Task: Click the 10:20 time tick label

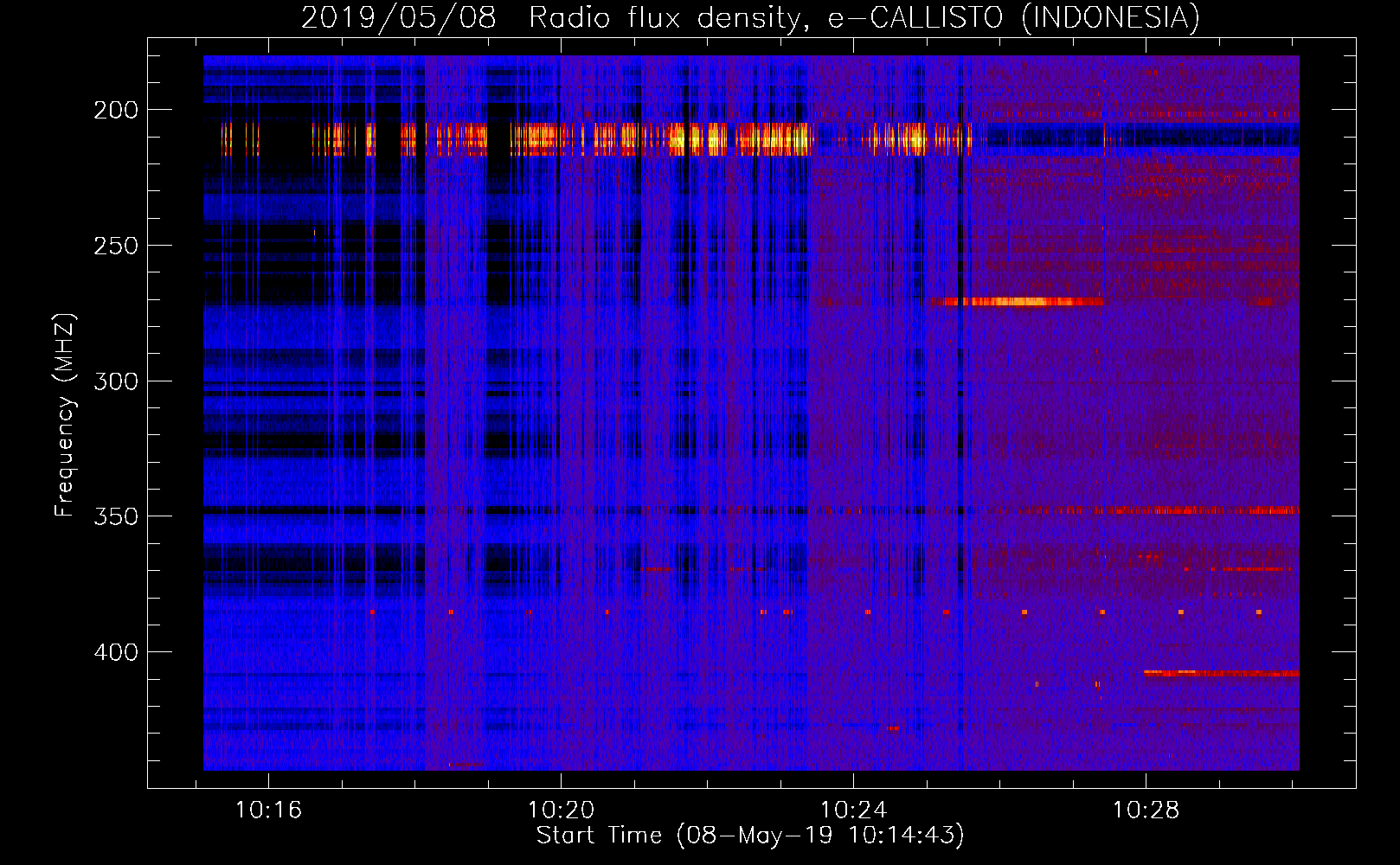Action: coord(561,811)
